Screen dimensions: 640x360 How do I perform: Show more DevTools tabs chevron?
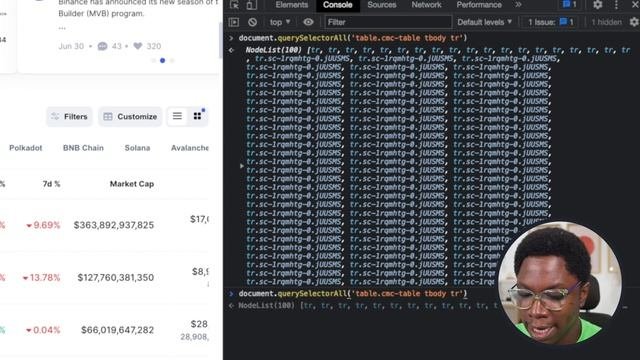[518, 5]
